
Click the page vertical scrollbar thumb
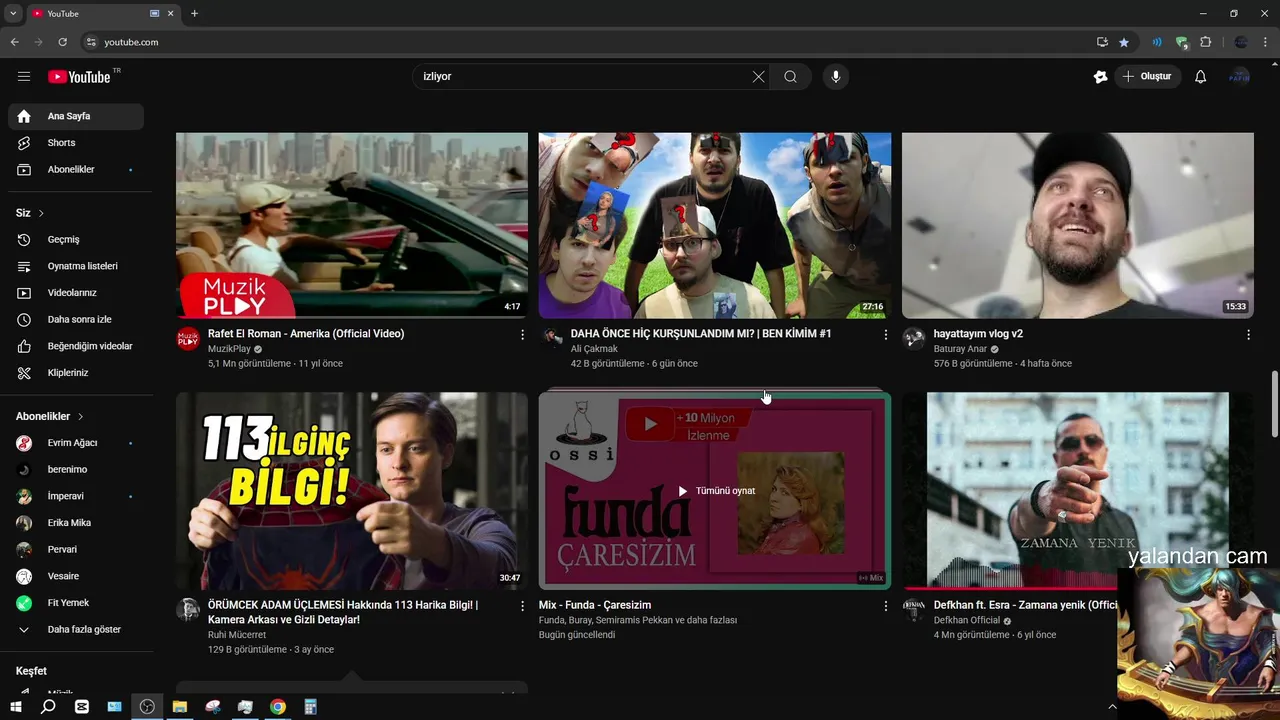point(1274,403)
